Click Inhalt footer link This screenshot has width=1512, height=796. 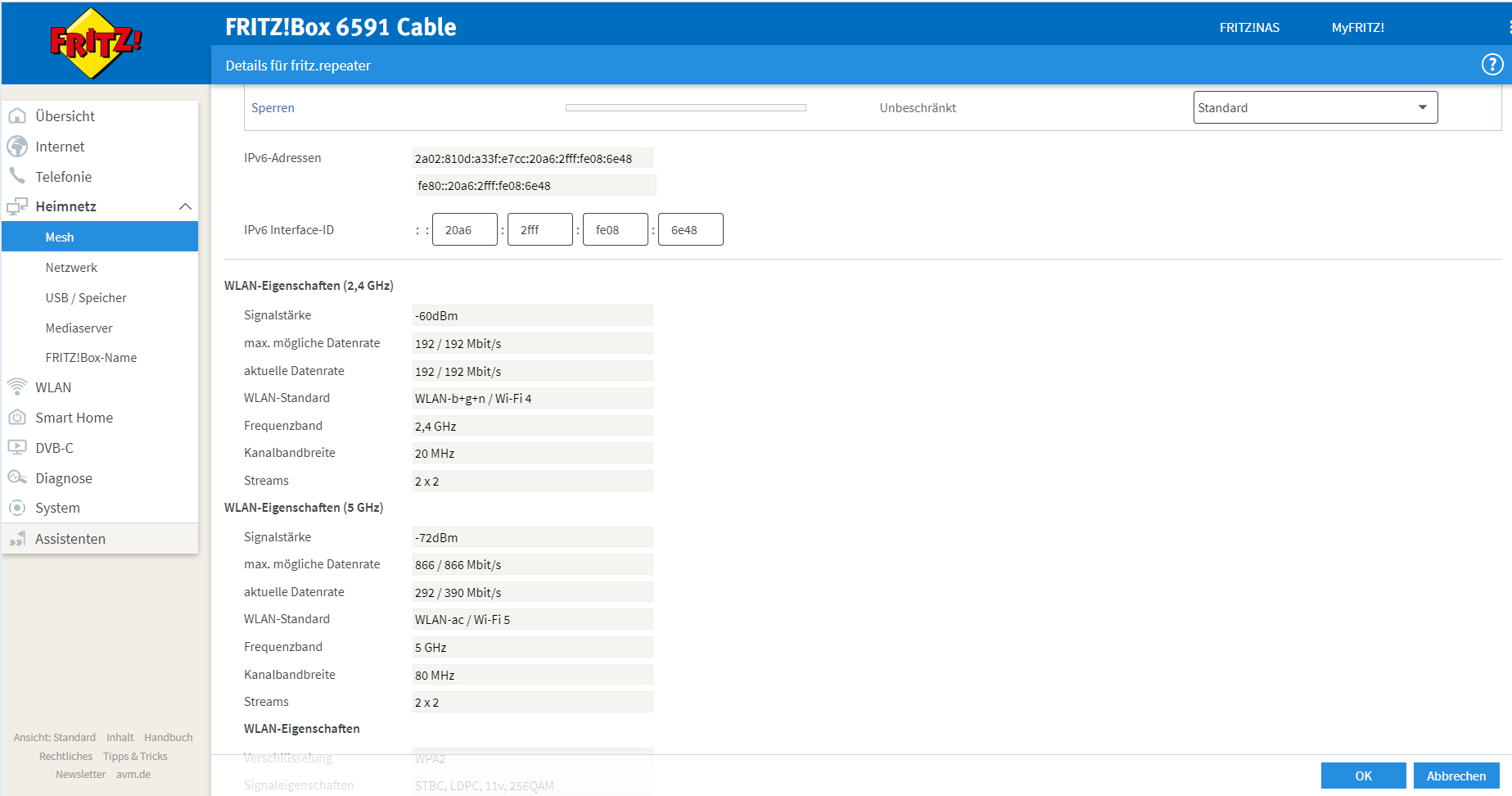[x=120, y=737]
